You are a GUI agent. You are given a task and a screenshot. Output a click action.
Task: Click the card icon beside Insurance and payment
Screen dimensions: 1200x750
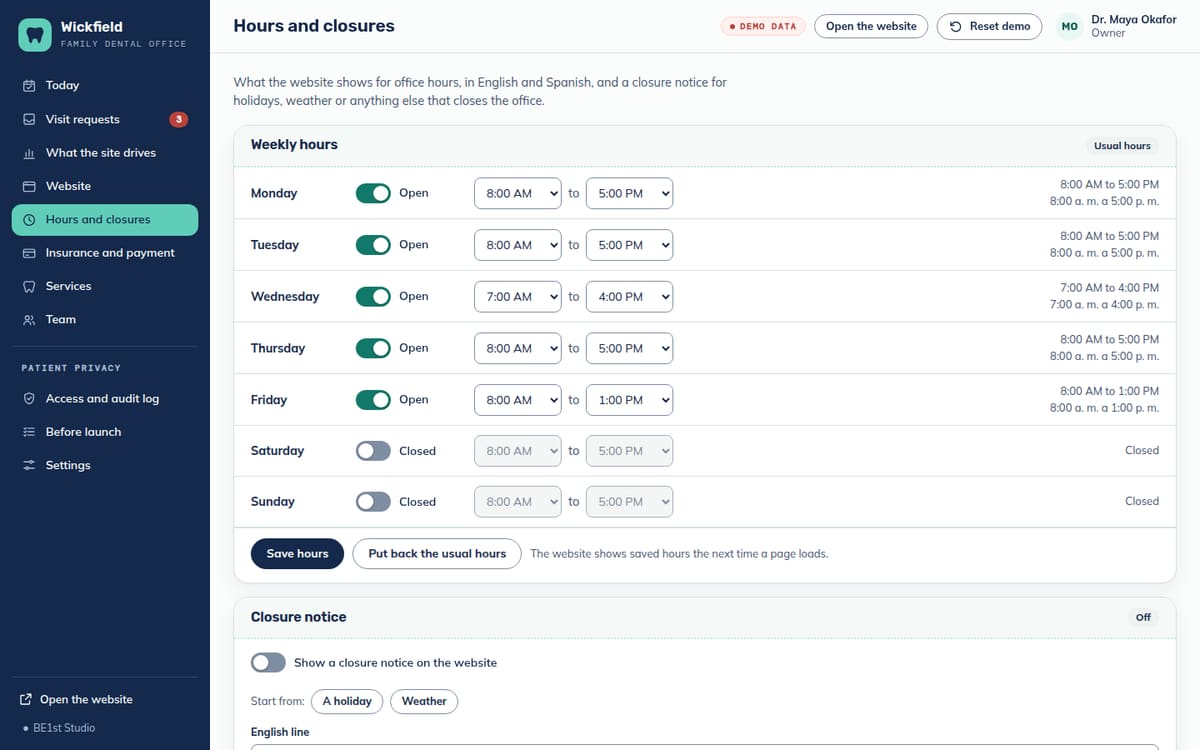[x=29, y=253]
